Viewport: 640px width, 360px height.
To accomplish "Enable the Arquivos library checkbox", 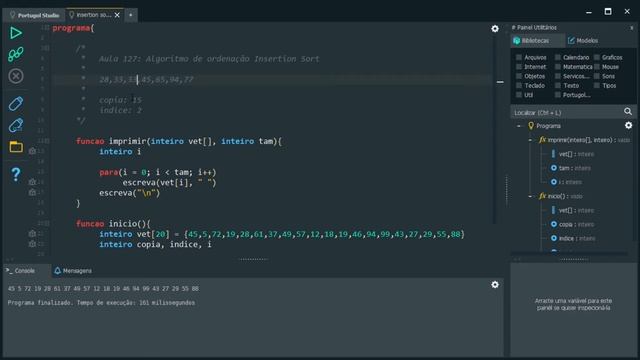I will pyautogui.click(x=519, y=57).
